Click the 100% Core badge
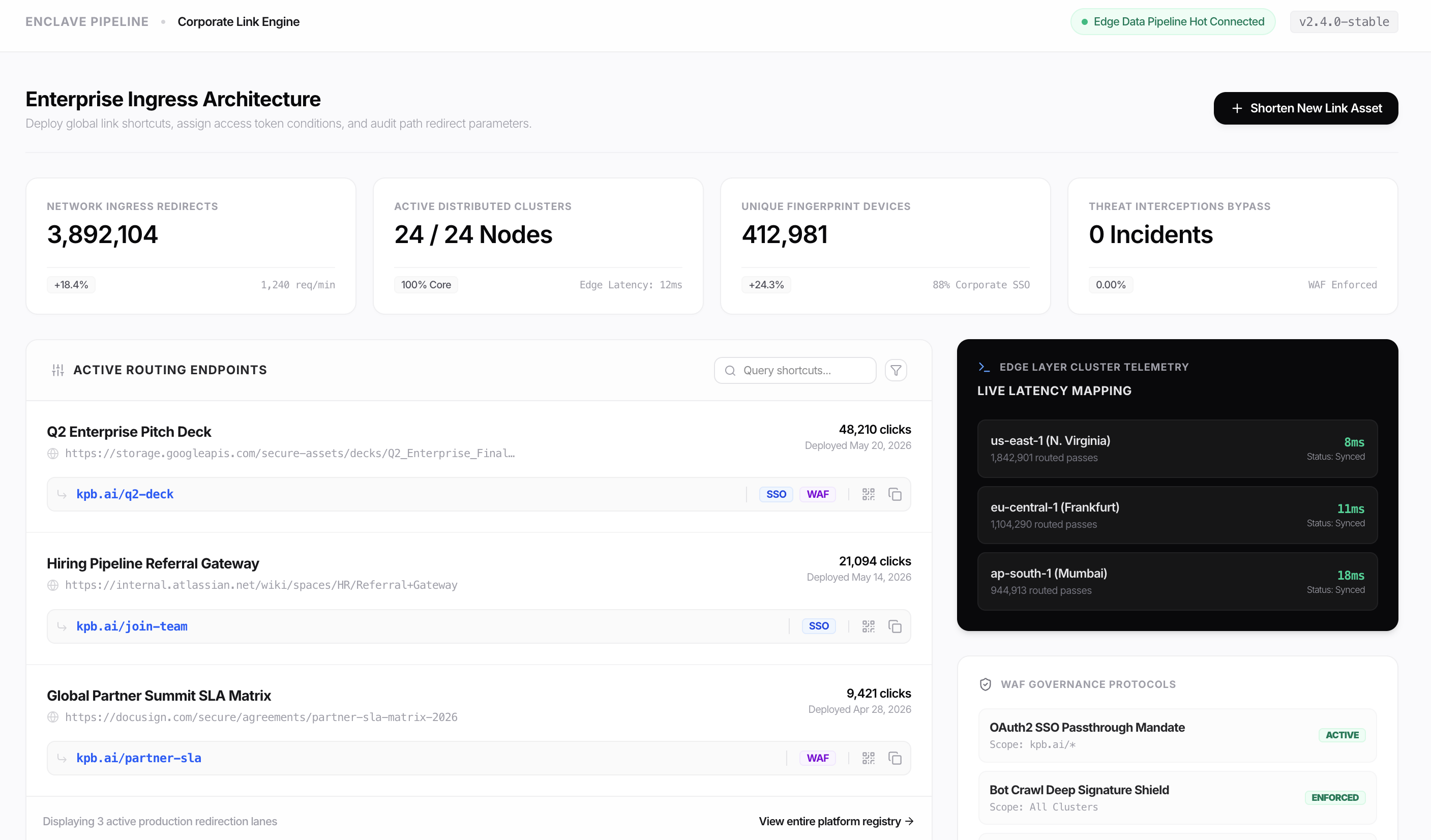1431x840 pixels. pos(426,285)
